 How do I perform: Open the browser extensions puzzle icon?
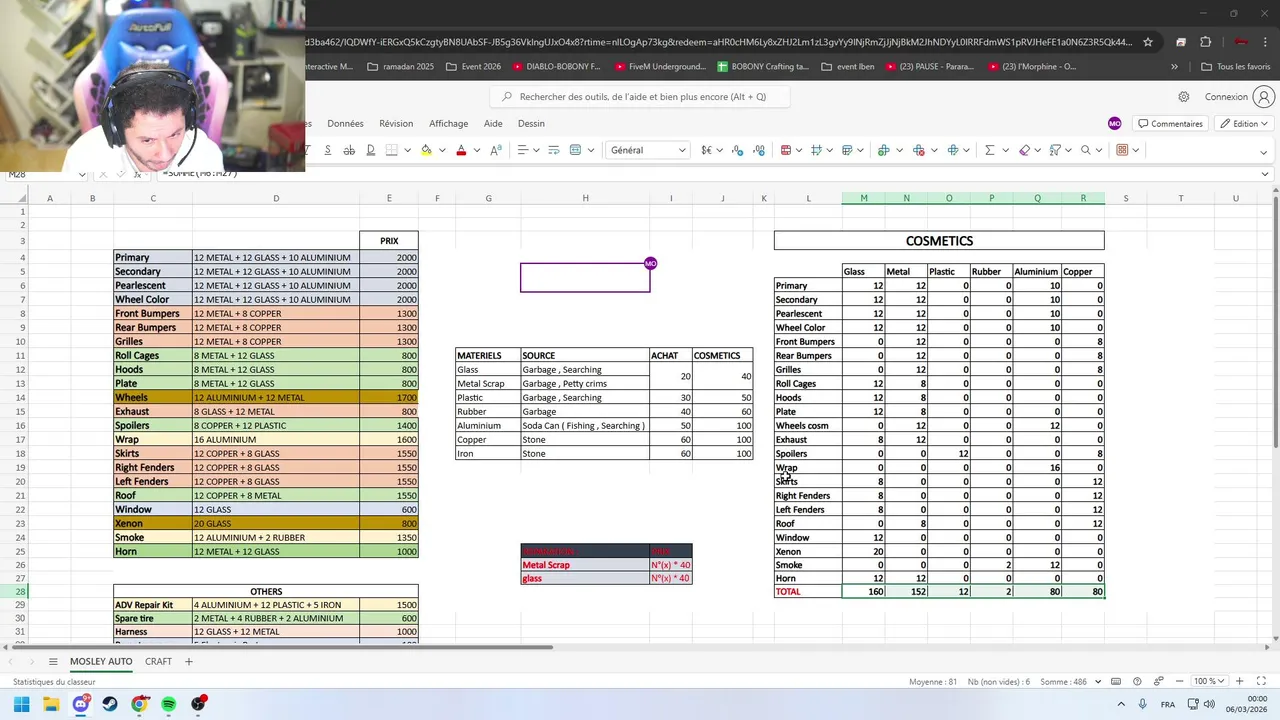1206,42
